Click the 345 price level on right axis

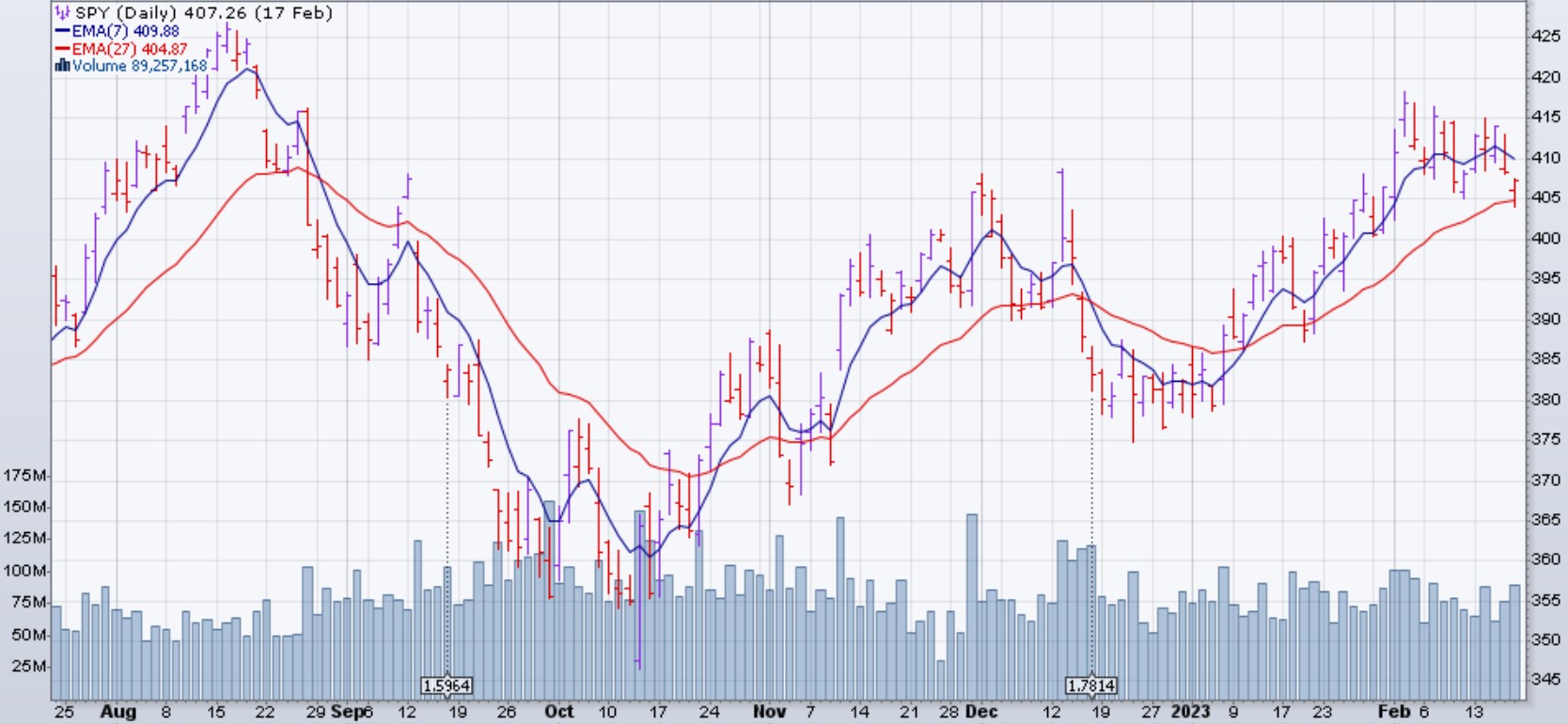click(1546, 679)
